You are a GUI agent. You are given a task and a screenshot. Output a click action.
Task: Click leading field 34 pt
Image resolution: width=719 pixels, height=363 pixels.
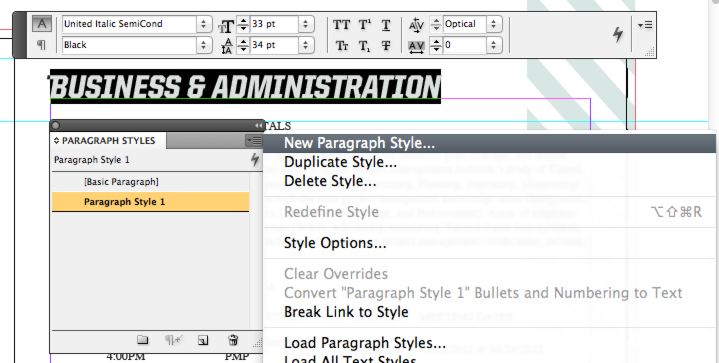[x=274, y=45]
